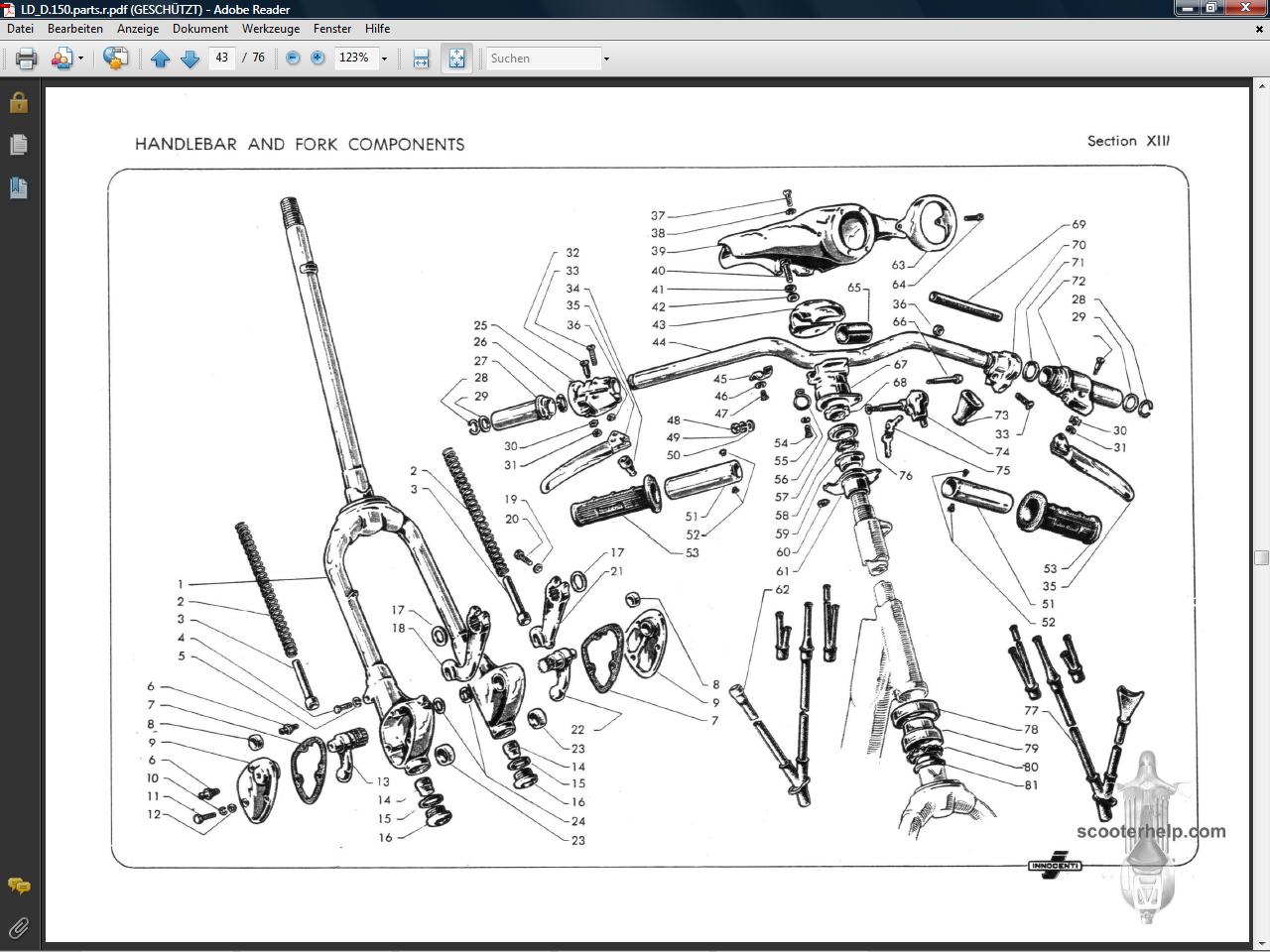
Task: Toggle fit one full page view
Action: (456, 59)
